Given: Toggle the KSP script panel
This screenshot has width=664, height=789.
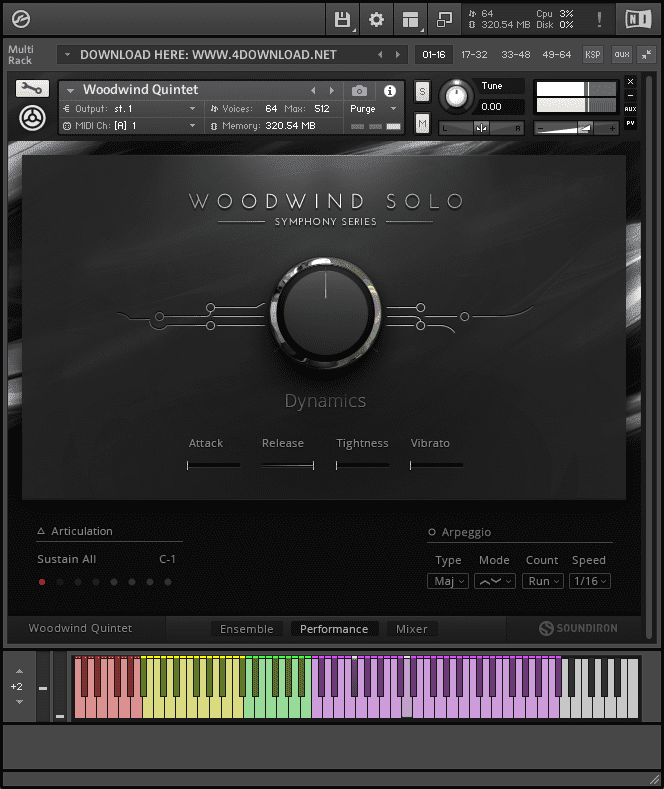Looking at the screenshot, I should 593,54.
